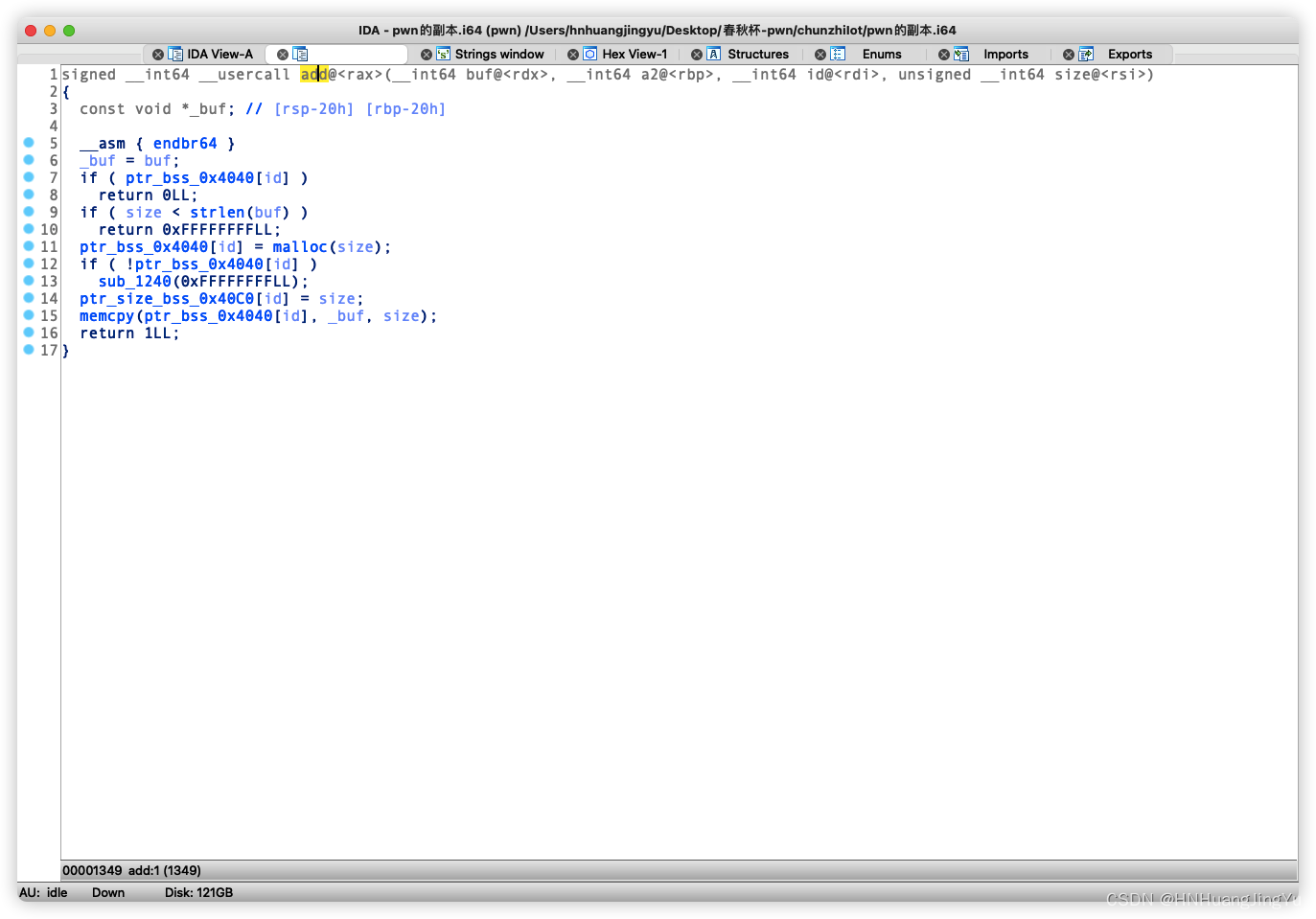Screen dimensions: 1316x919
Task: Toggle breakpoint dot on line 11
Action: (29, 245)
